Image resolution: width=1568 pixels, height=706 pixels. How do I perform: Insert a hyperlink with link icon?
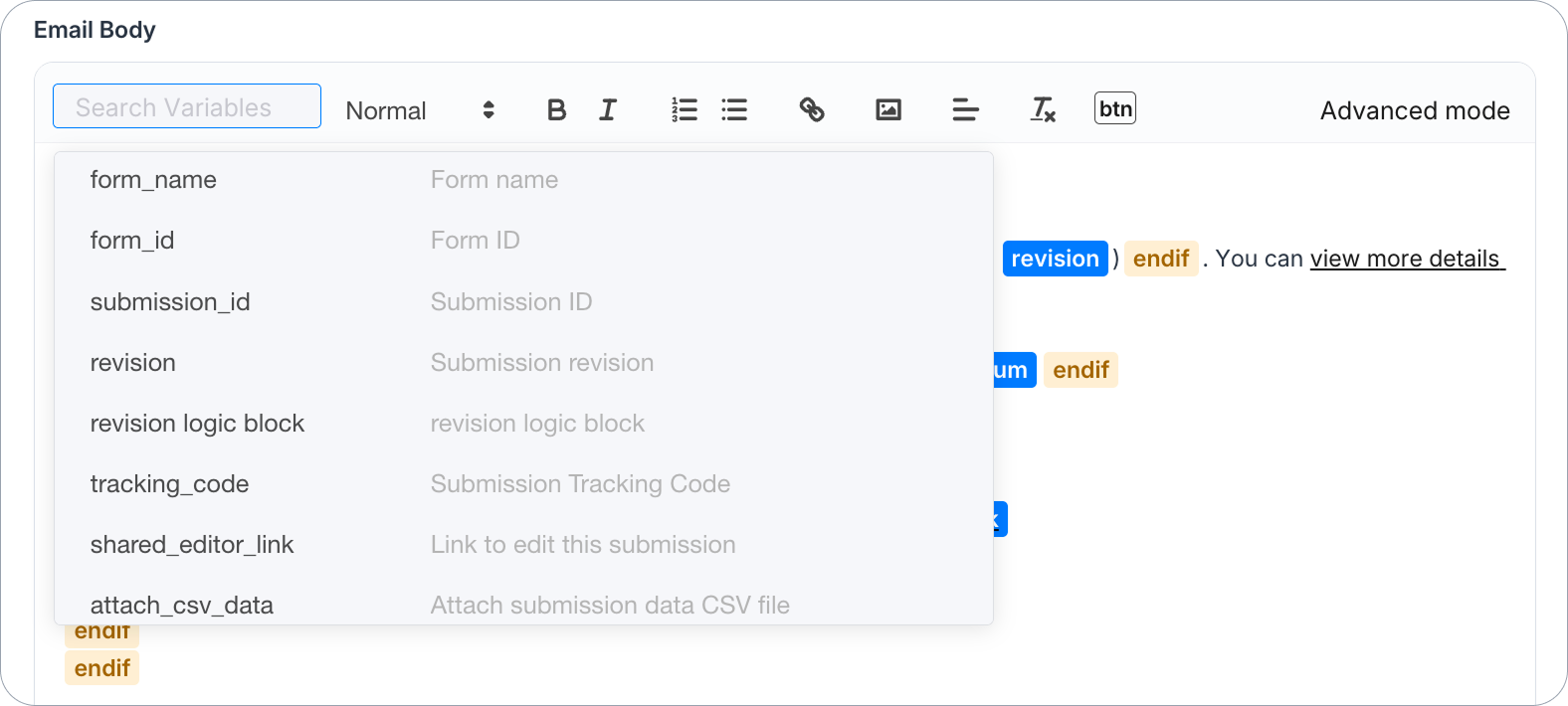coord(812,109)
